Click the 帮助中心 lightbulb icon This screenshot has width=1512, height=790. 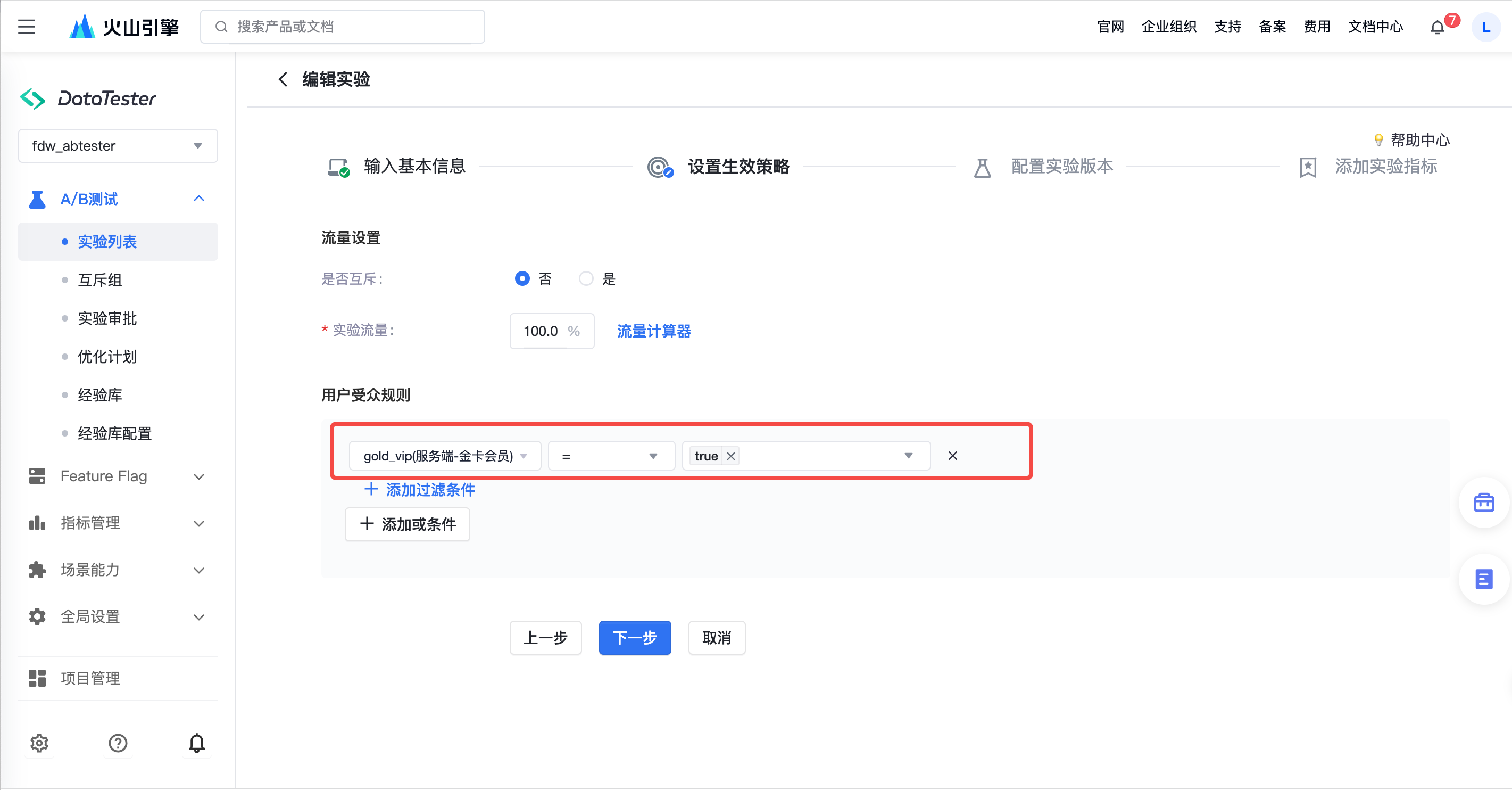1379,140
